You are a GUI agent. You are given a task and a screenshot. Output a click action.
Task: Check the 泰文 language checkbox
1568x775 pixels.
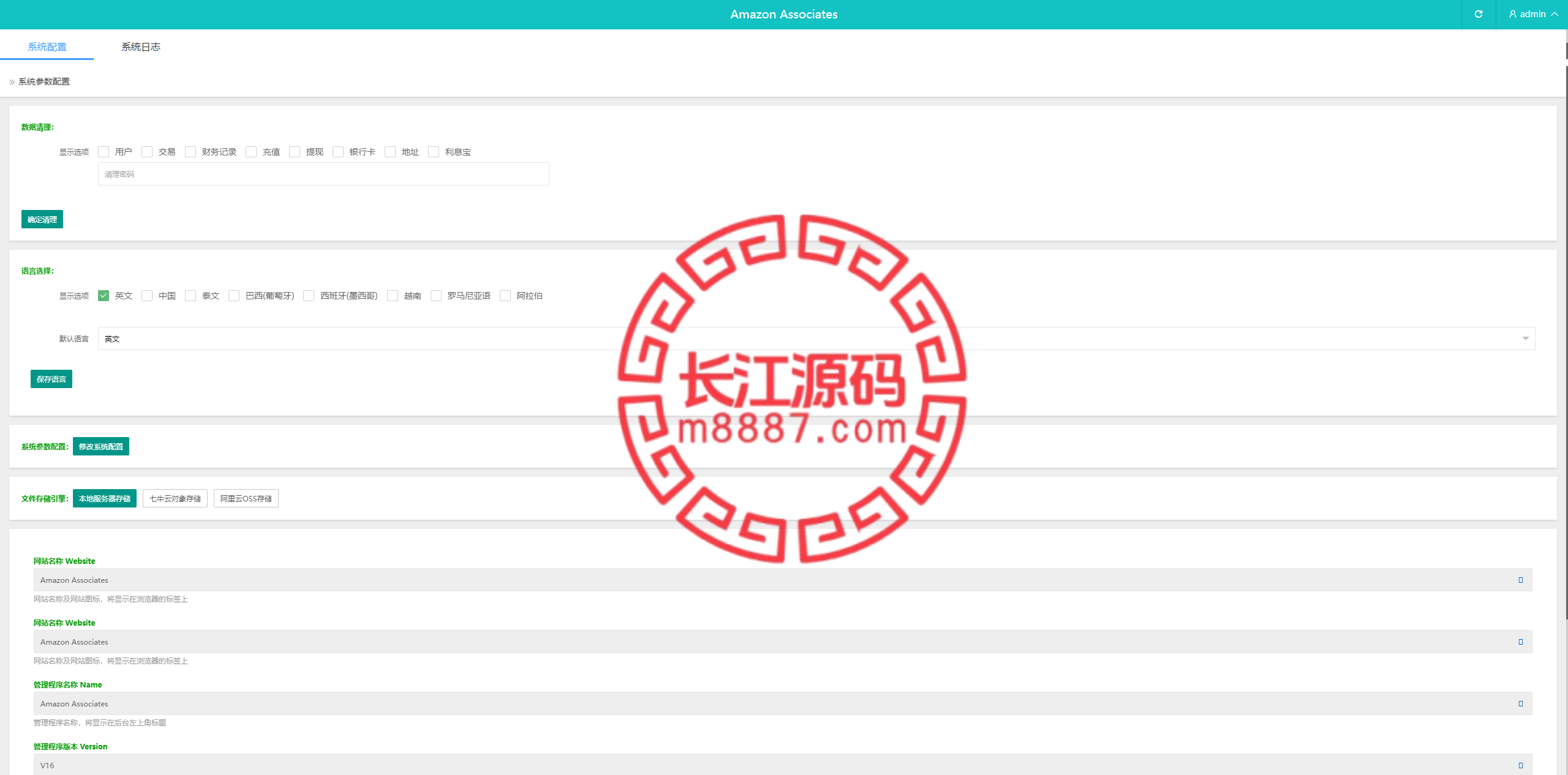point(190,296)
